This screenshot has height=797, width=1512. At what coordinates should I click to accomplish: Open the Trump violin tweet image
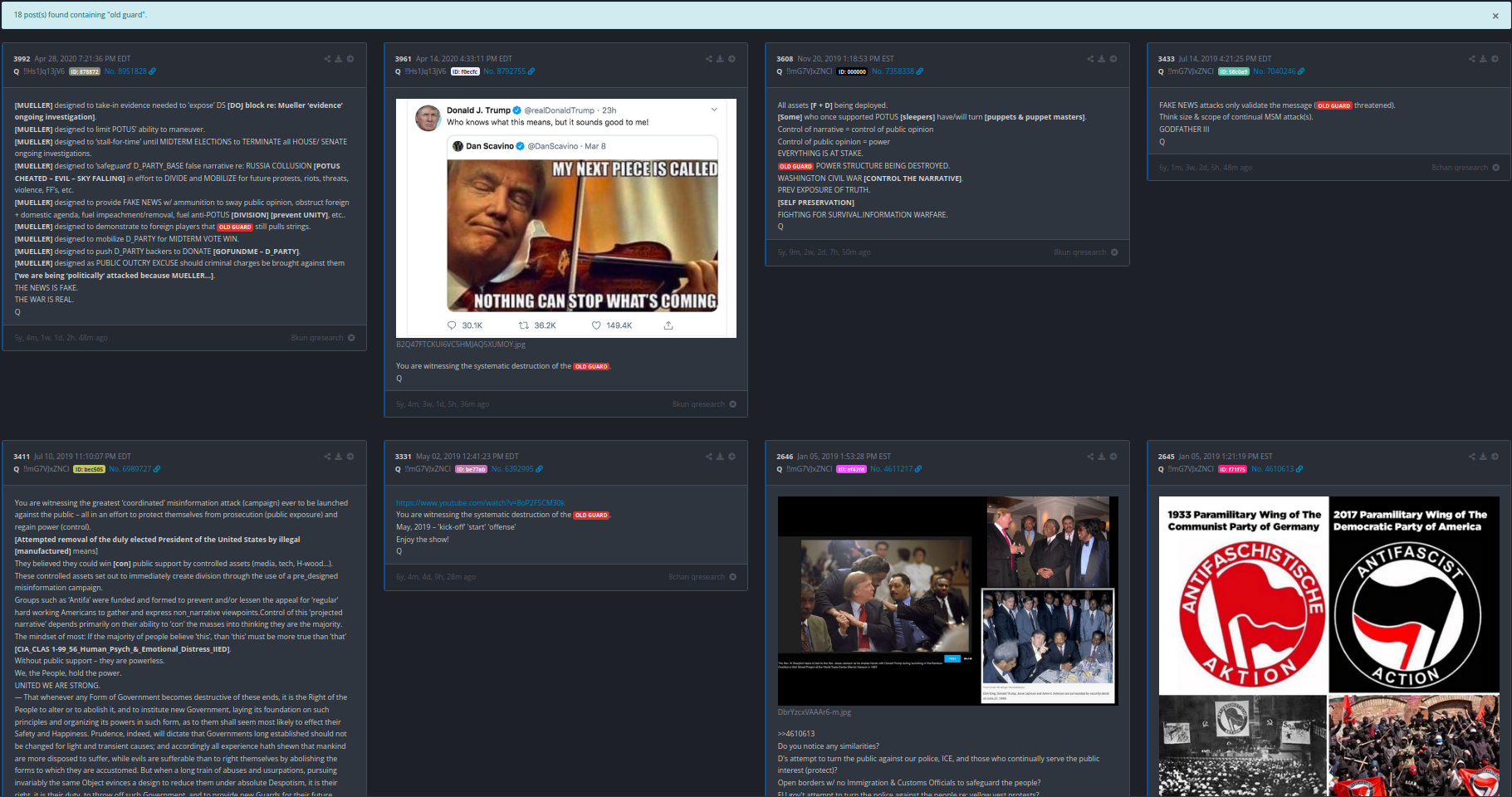[566, 218]
